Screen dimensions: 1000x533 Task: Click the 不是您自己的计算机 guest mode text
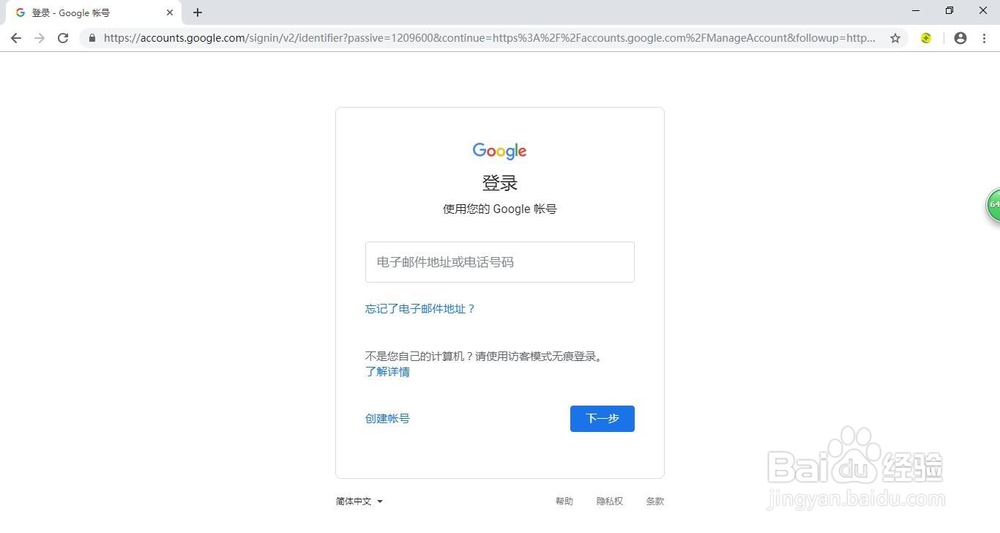click(483, 356)
